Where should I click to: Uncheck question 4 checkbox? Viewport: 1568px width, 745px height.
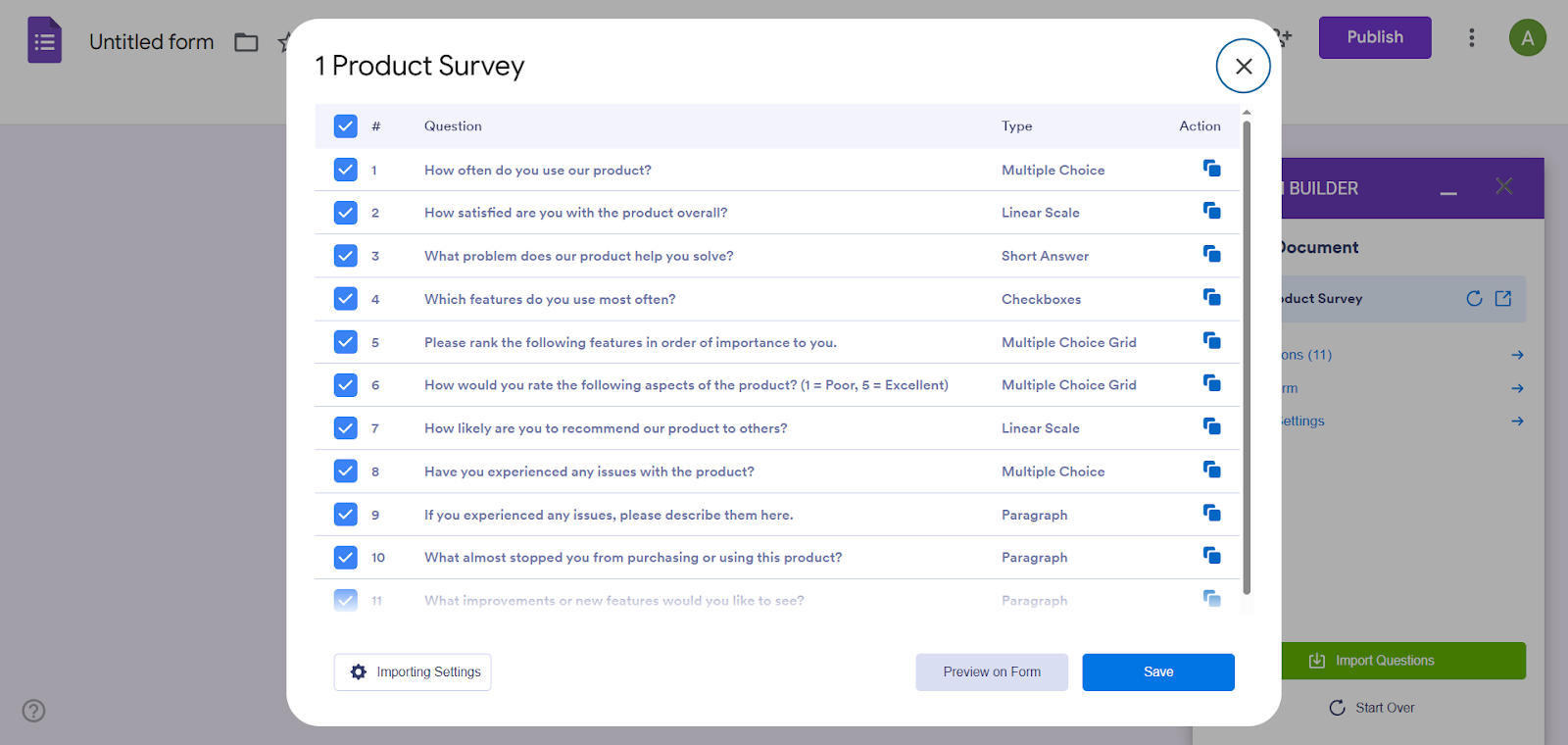(x=346, y=299)
